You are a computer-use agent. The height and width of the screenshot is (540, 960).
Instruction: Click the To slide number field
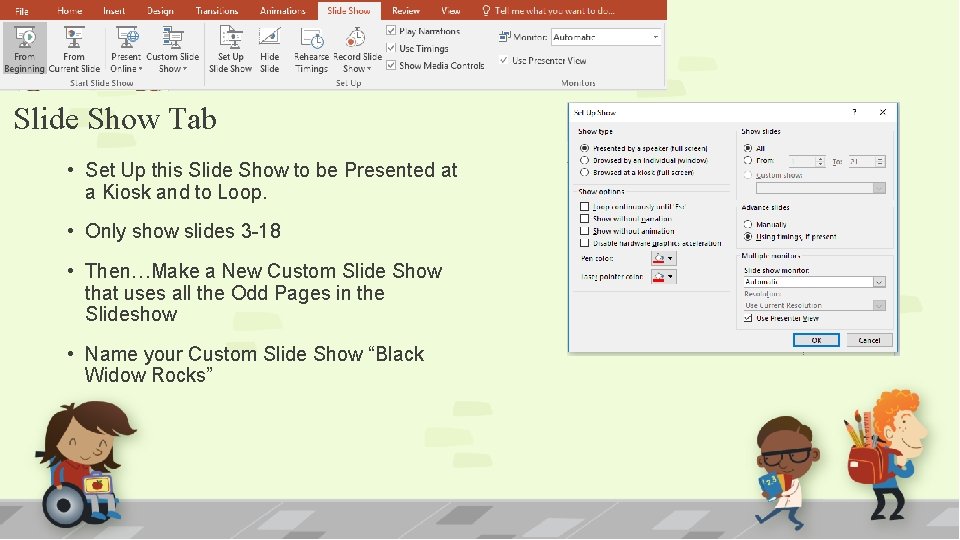pos(861,161)
